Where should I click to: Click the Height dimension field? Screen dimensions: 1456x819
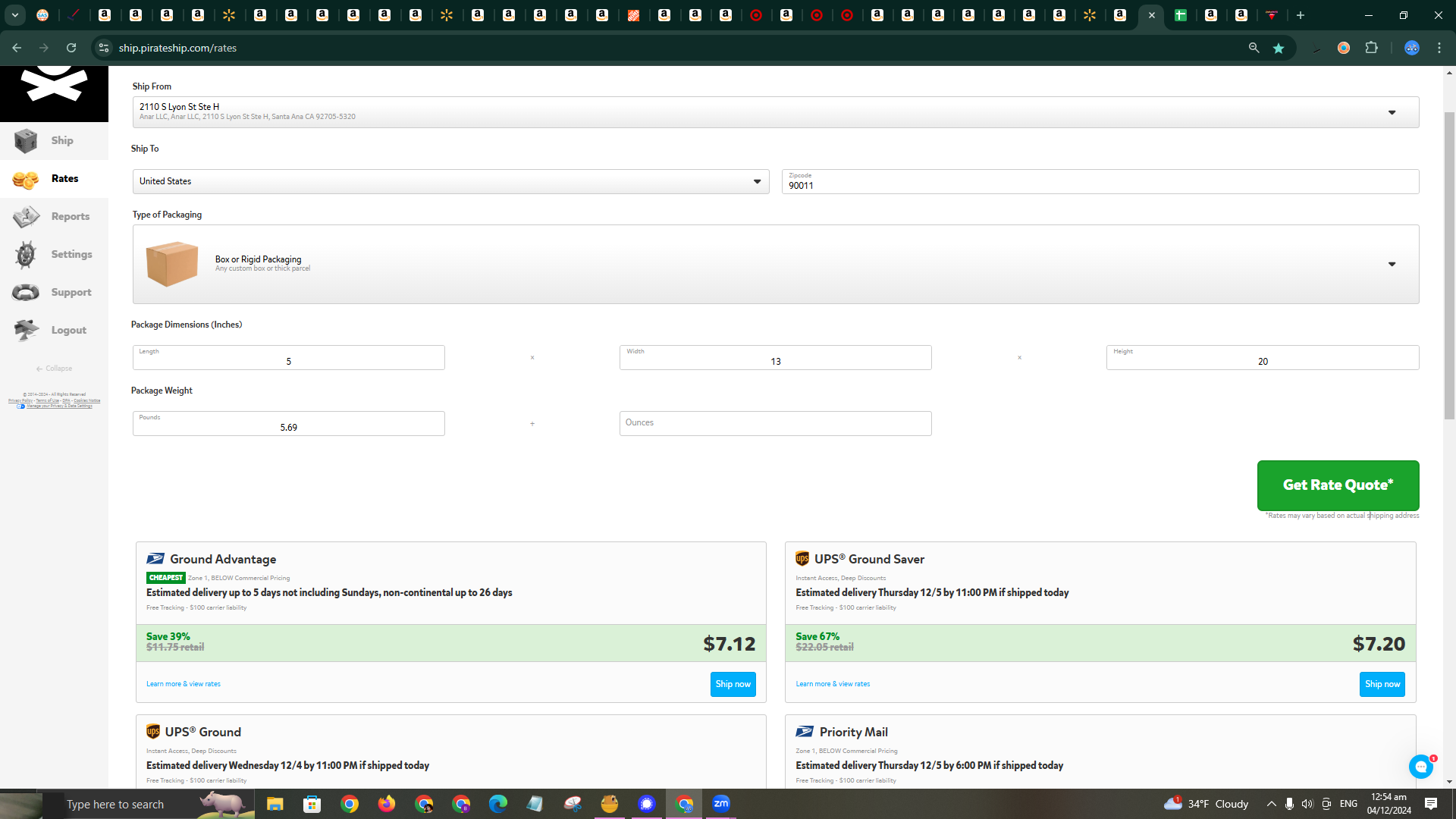1262,358
